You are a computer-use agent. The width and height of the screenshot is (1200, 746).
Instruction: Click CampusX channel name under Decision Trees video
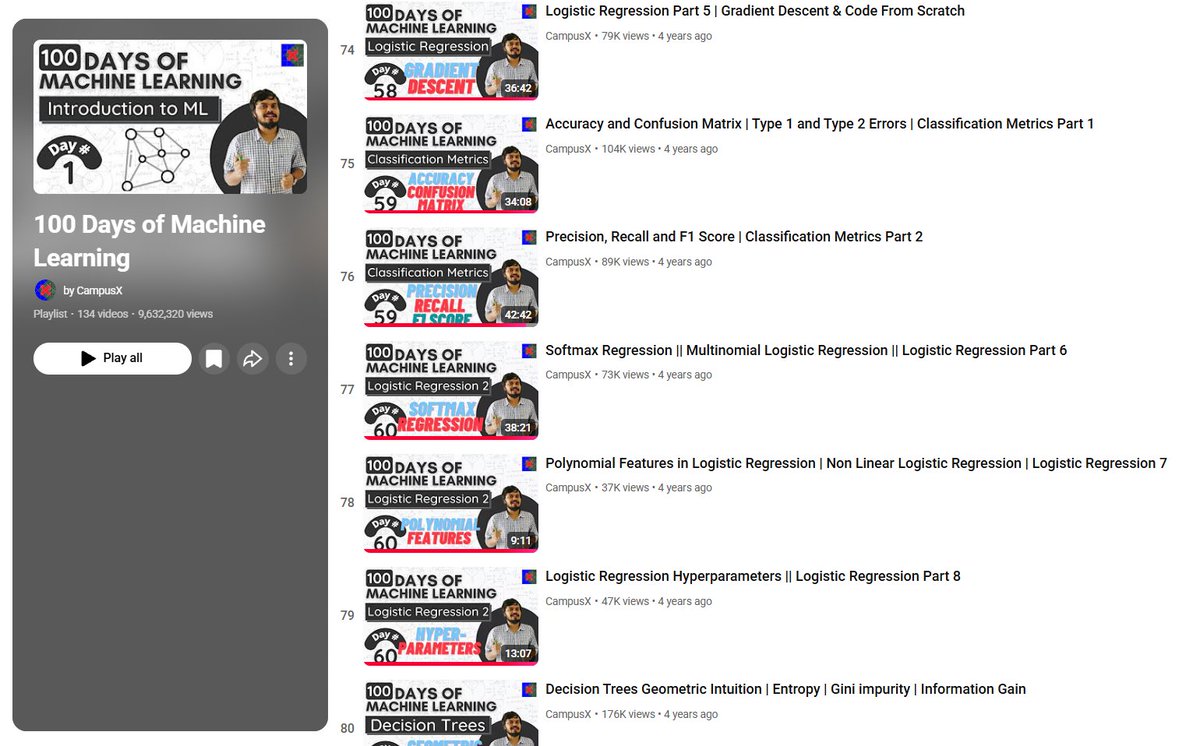point(568,714)
